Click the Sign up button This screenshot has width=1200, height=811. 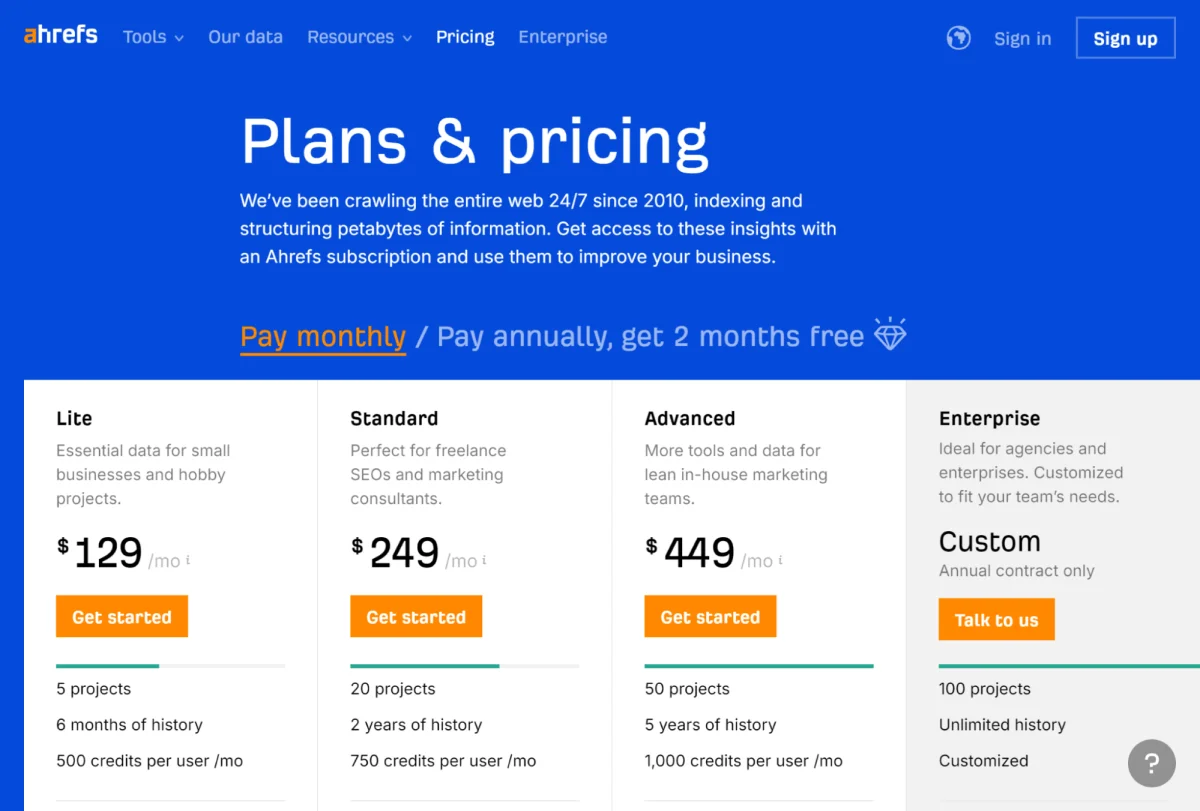tap(1125, 38)
